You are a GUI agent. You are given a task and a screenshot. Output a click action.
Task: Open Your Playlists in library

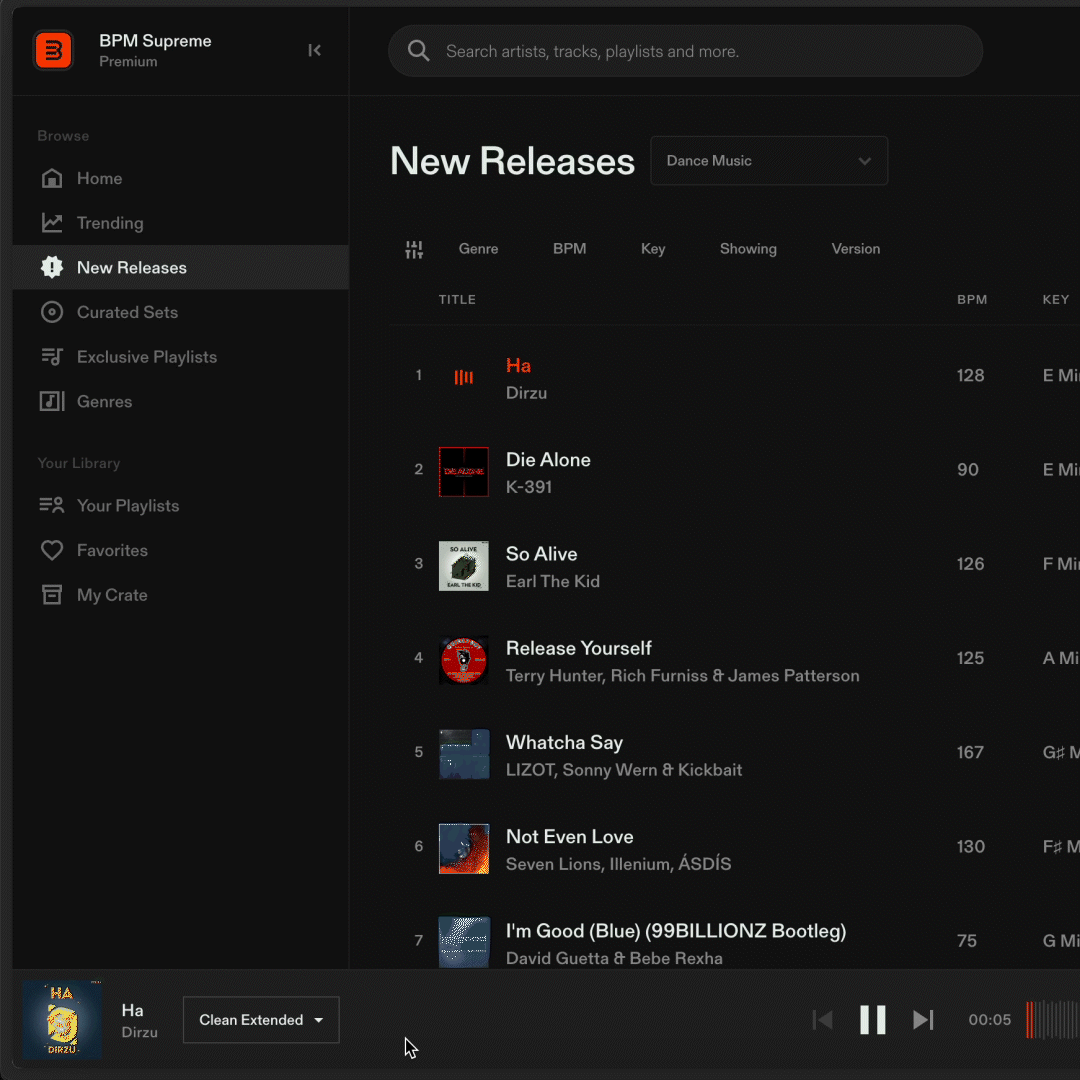[x=180, y=506]
